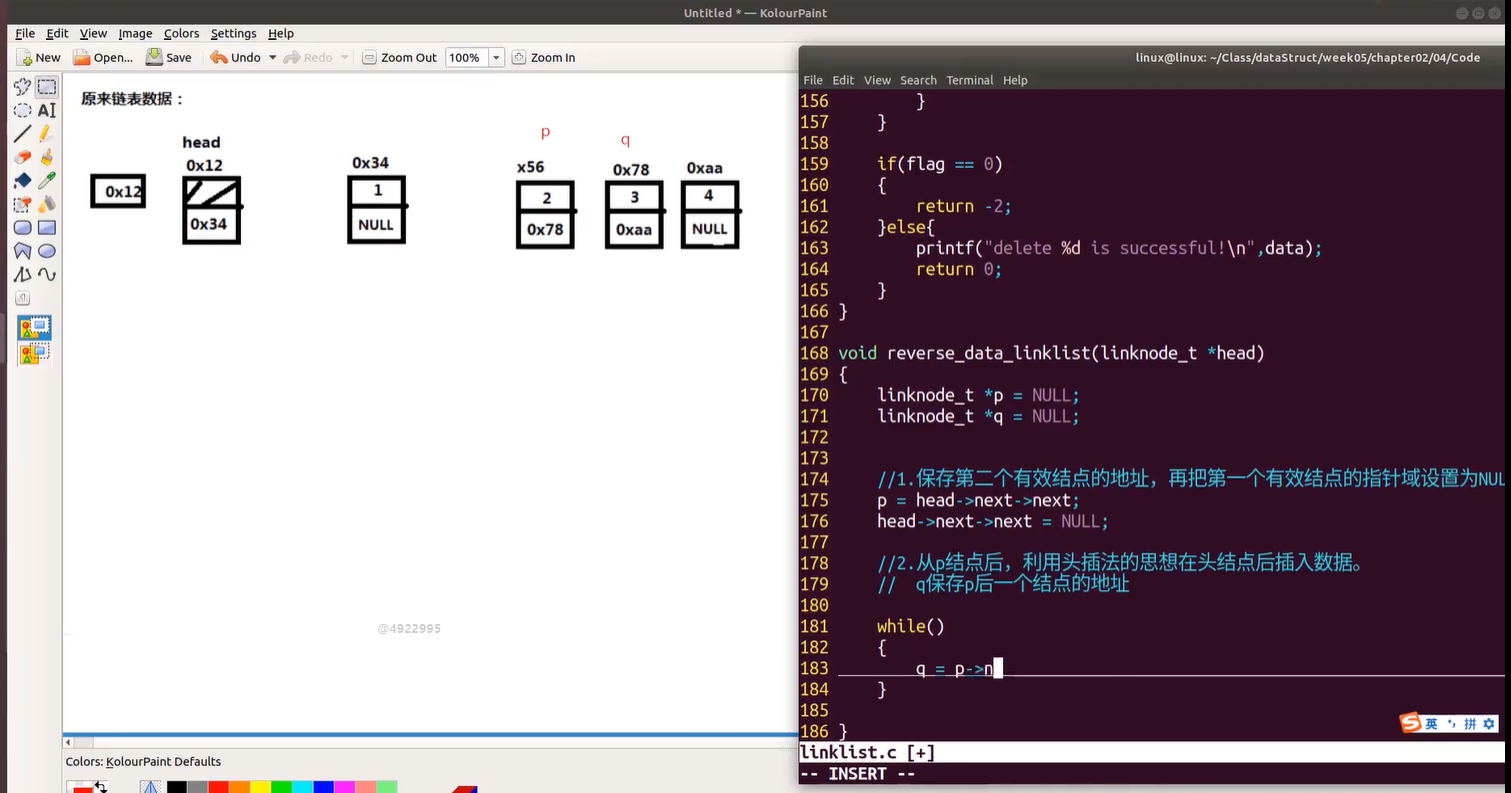Click the Sogou input method indicator
Screen dimensions: 1511x793
coord(1410,723)
